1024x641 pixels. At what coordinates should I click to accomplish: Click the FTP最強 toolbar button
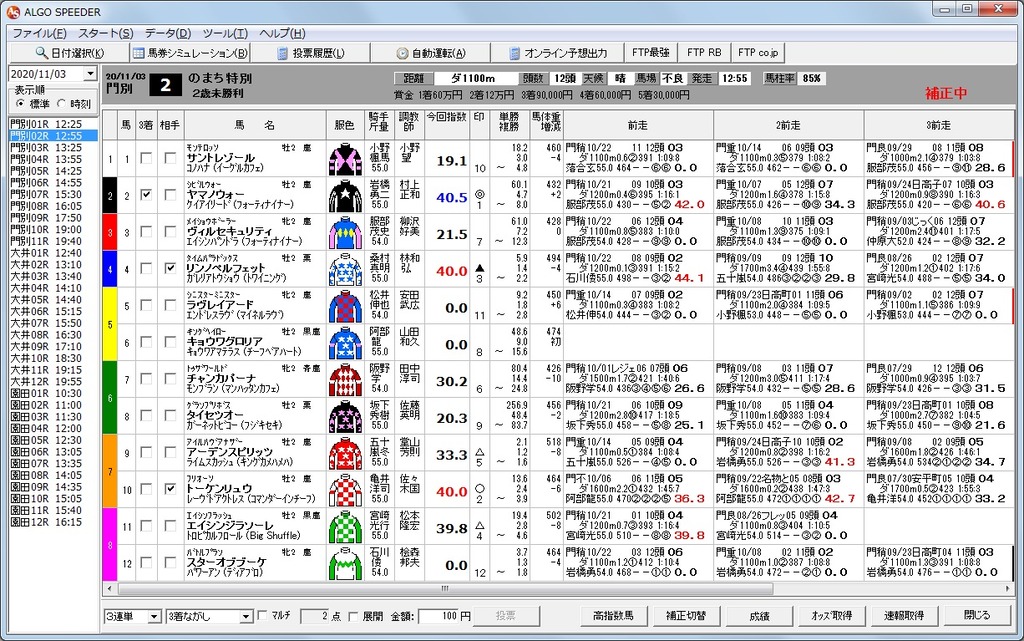[650, 52]
